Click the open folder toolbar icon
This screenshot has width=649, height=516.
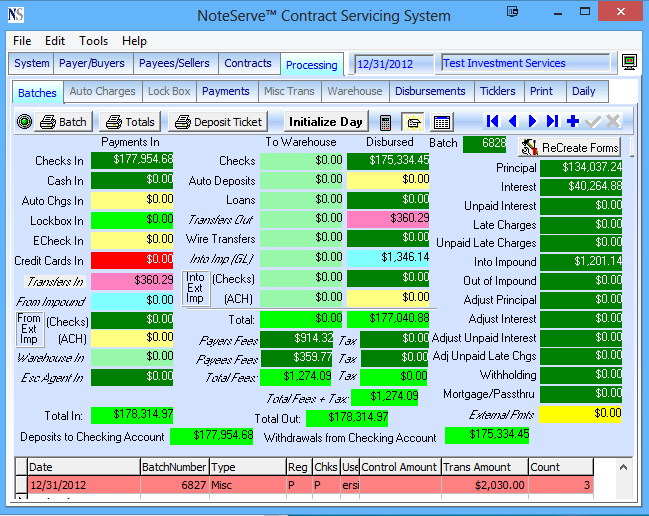coord(411,122)
